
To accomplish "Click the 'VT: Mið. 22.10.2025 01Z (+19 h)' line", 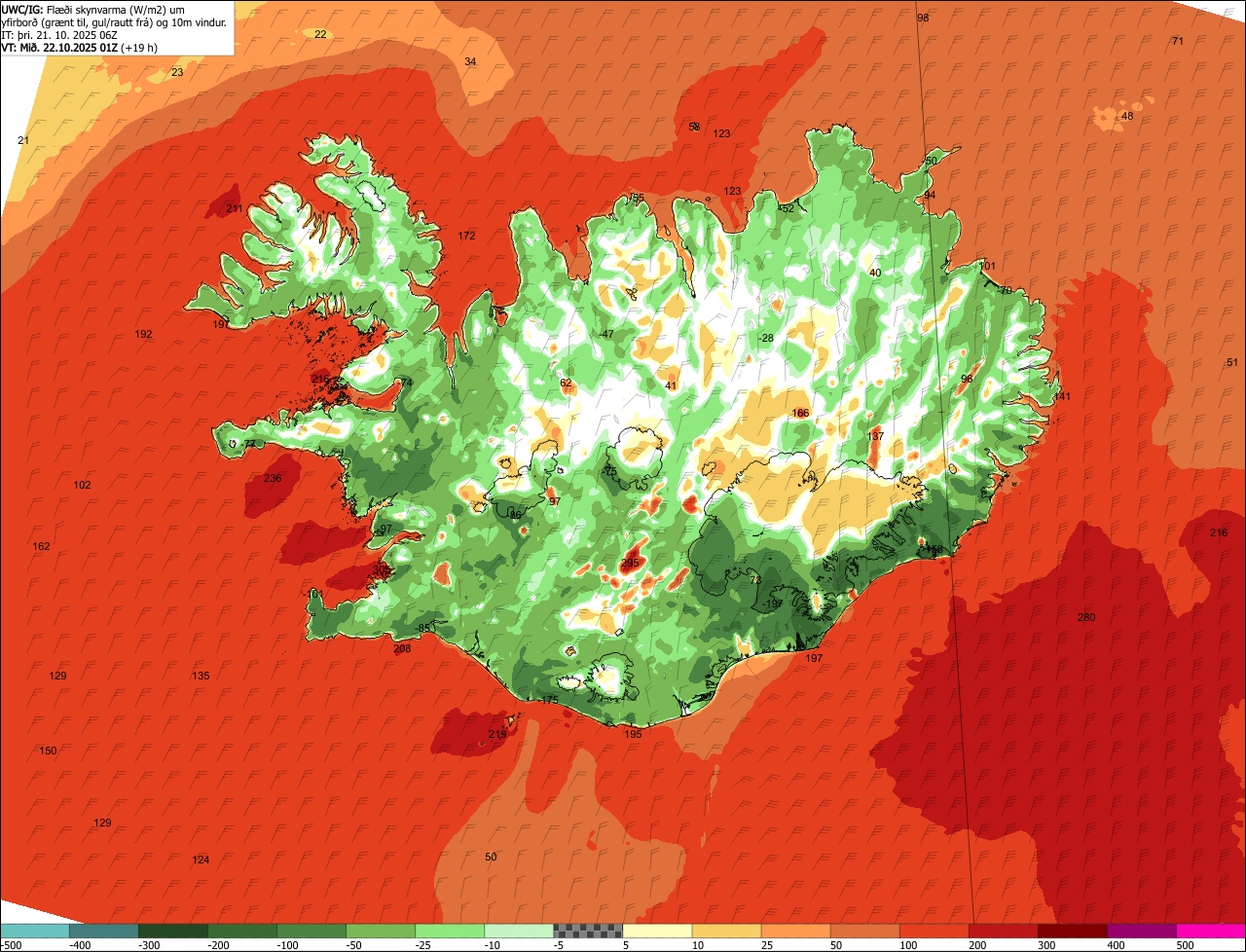I will point(80,47).
